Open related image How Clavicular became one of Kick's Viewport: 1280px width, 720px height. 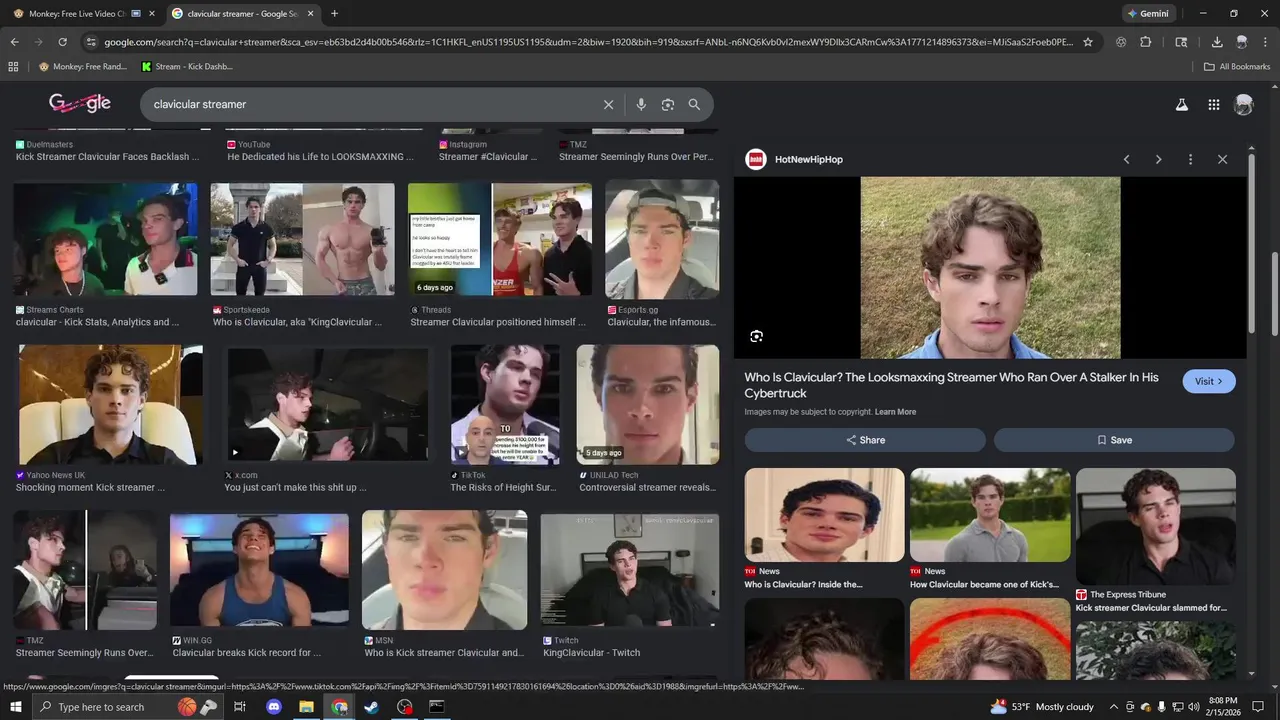coord(990,515)
